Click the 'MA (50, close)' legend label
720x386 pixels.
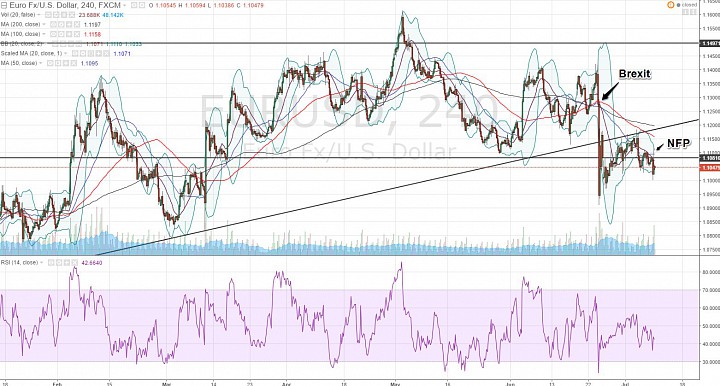tap(19, 63)
